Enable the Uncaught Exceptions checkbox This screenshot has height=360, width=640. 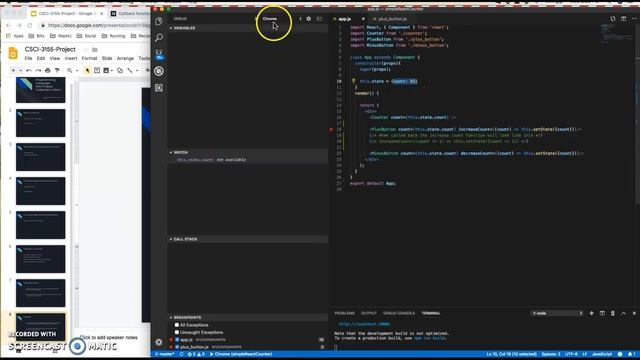pyautogui.click(x=177, y=332)
